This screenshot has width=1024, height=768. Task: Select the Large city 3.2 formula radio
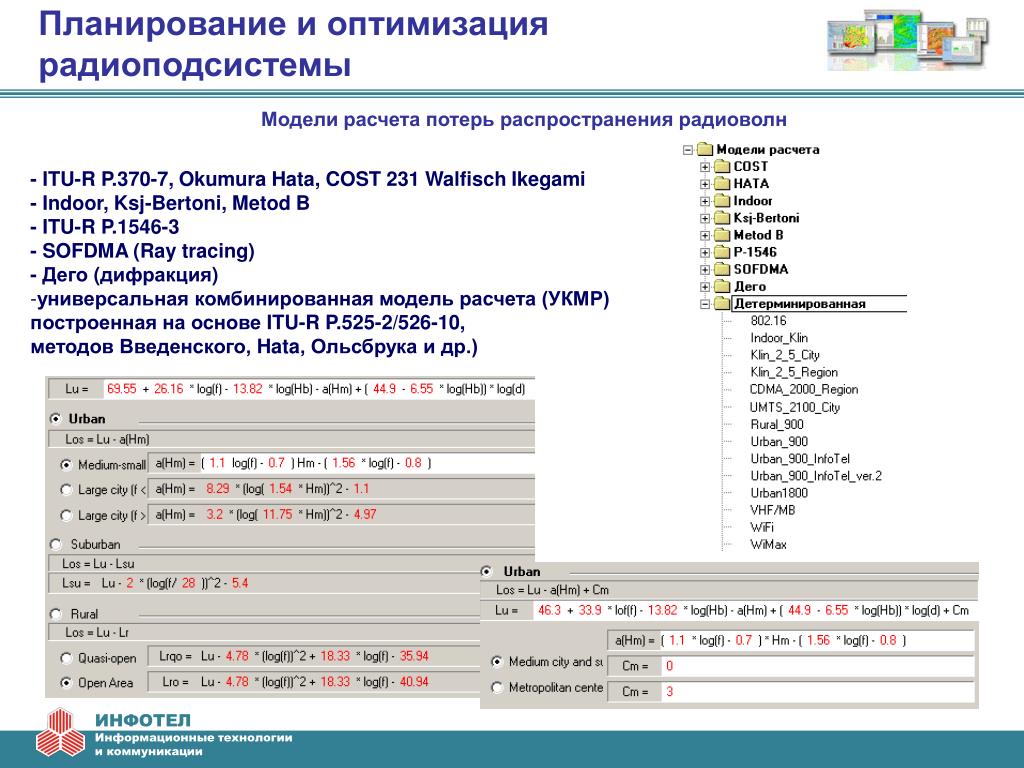[66, 515]
